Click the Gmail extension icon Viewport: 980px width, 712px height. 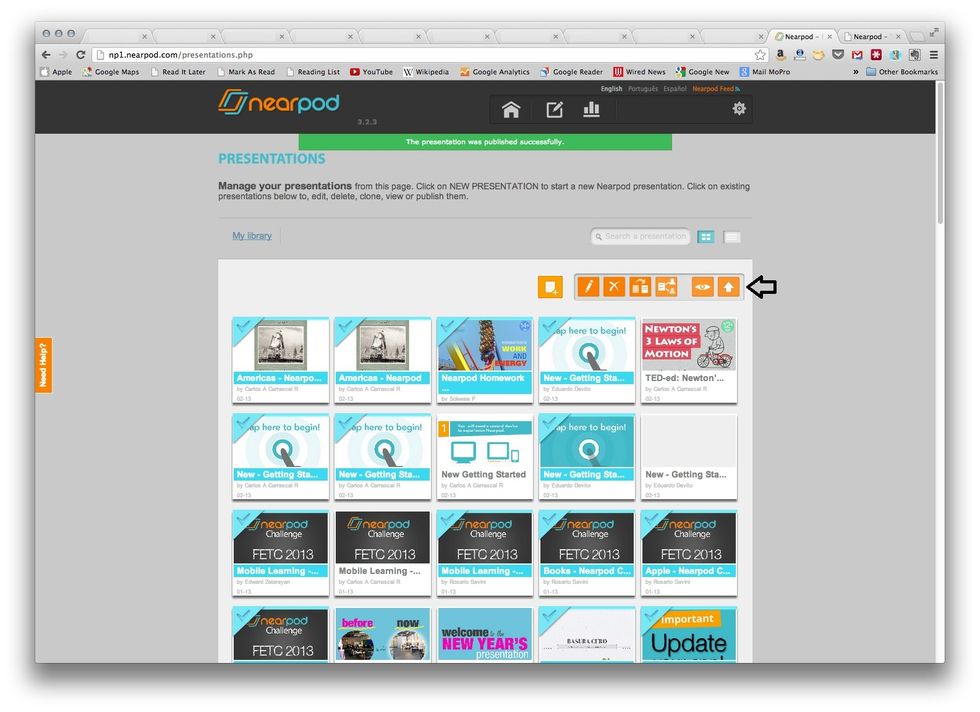coord(858,55)
